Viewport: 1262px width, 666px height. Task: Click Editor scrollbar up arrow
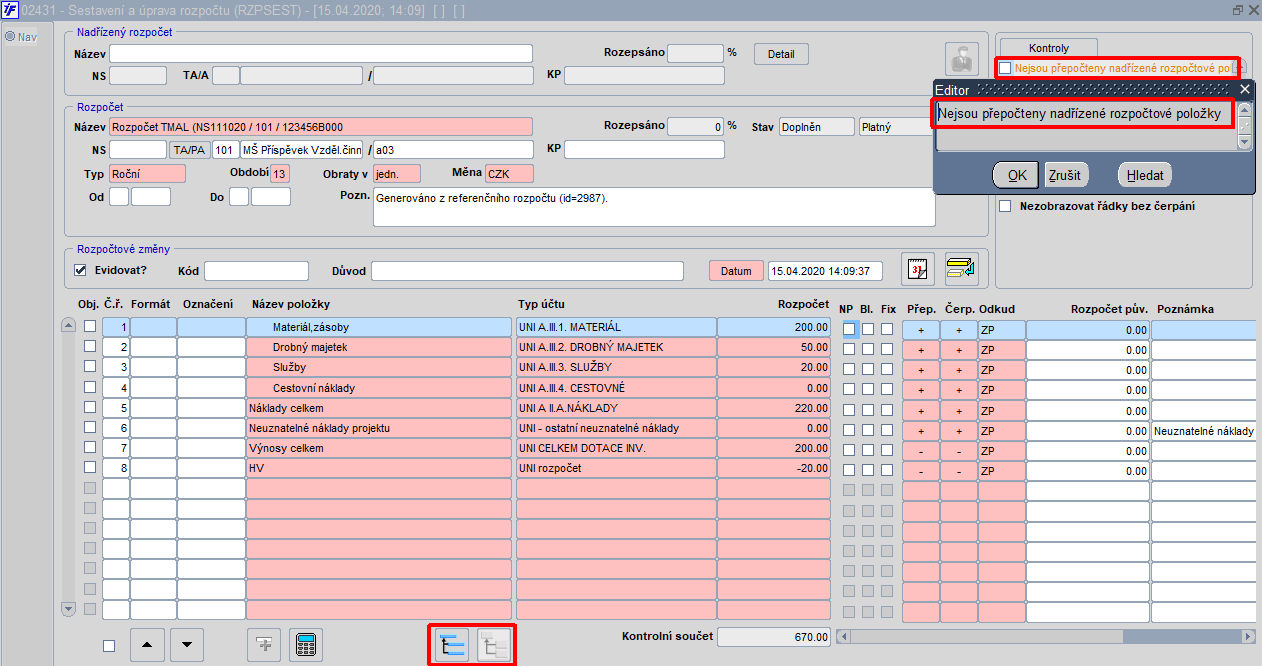[1245, 109]
